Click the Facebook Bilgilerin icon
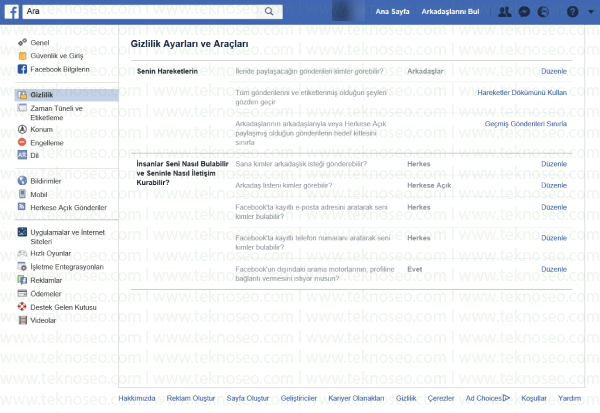Image resolution: width=600 pixels, height=413 pixels. pos(23,69)
